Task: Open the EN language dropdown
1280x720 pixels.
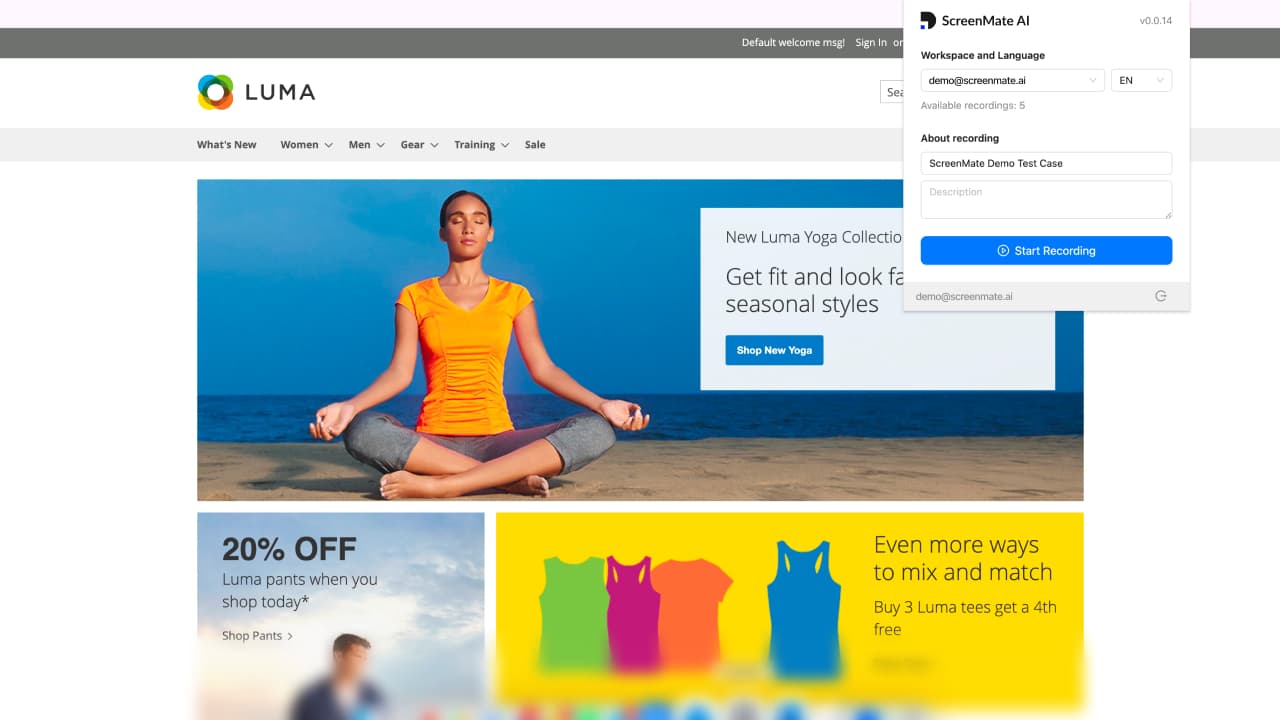Action: (1141, 80)
